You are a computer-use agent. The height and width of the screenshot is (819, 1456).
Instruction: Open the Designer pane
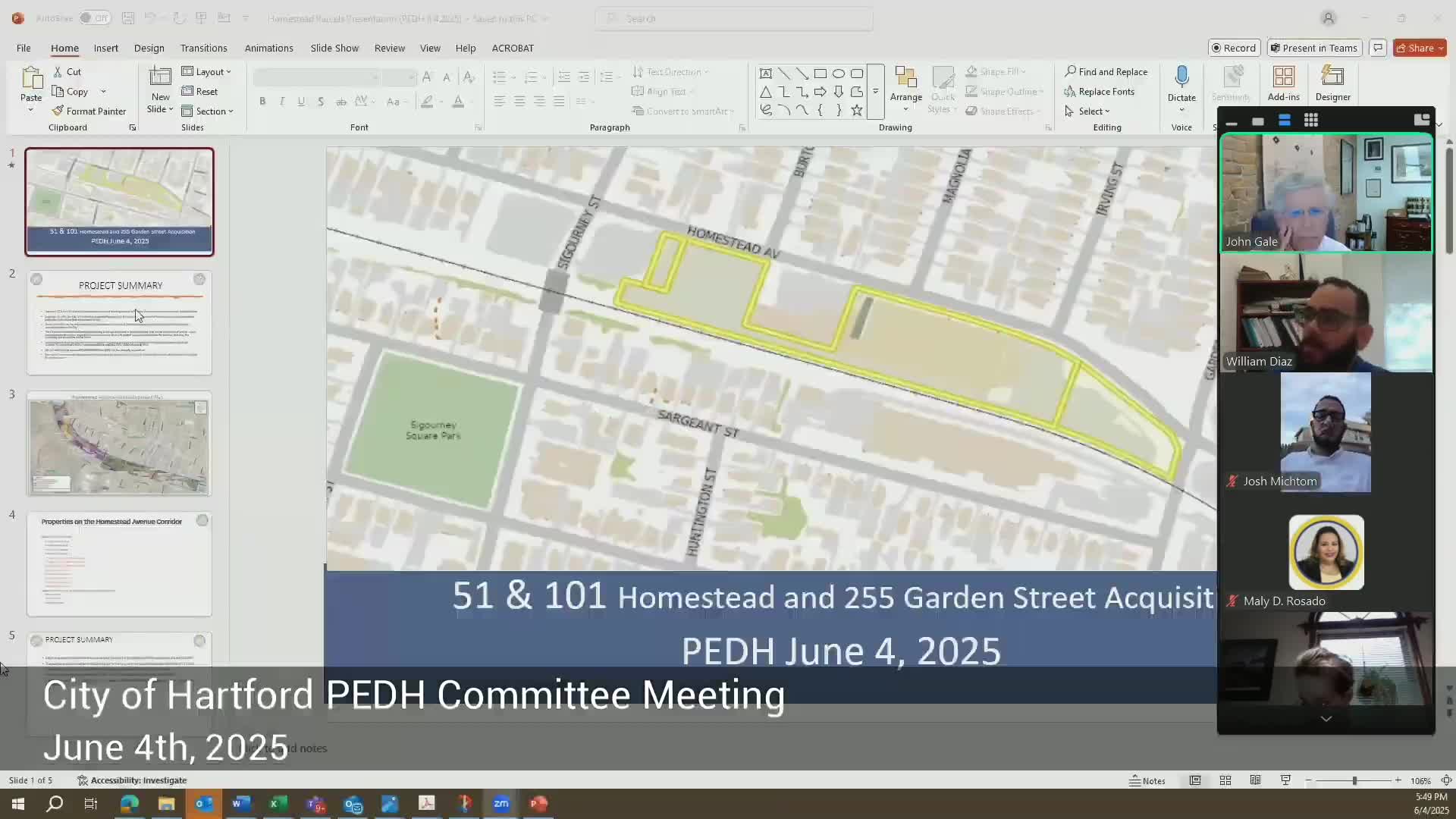pos(1332,77)
